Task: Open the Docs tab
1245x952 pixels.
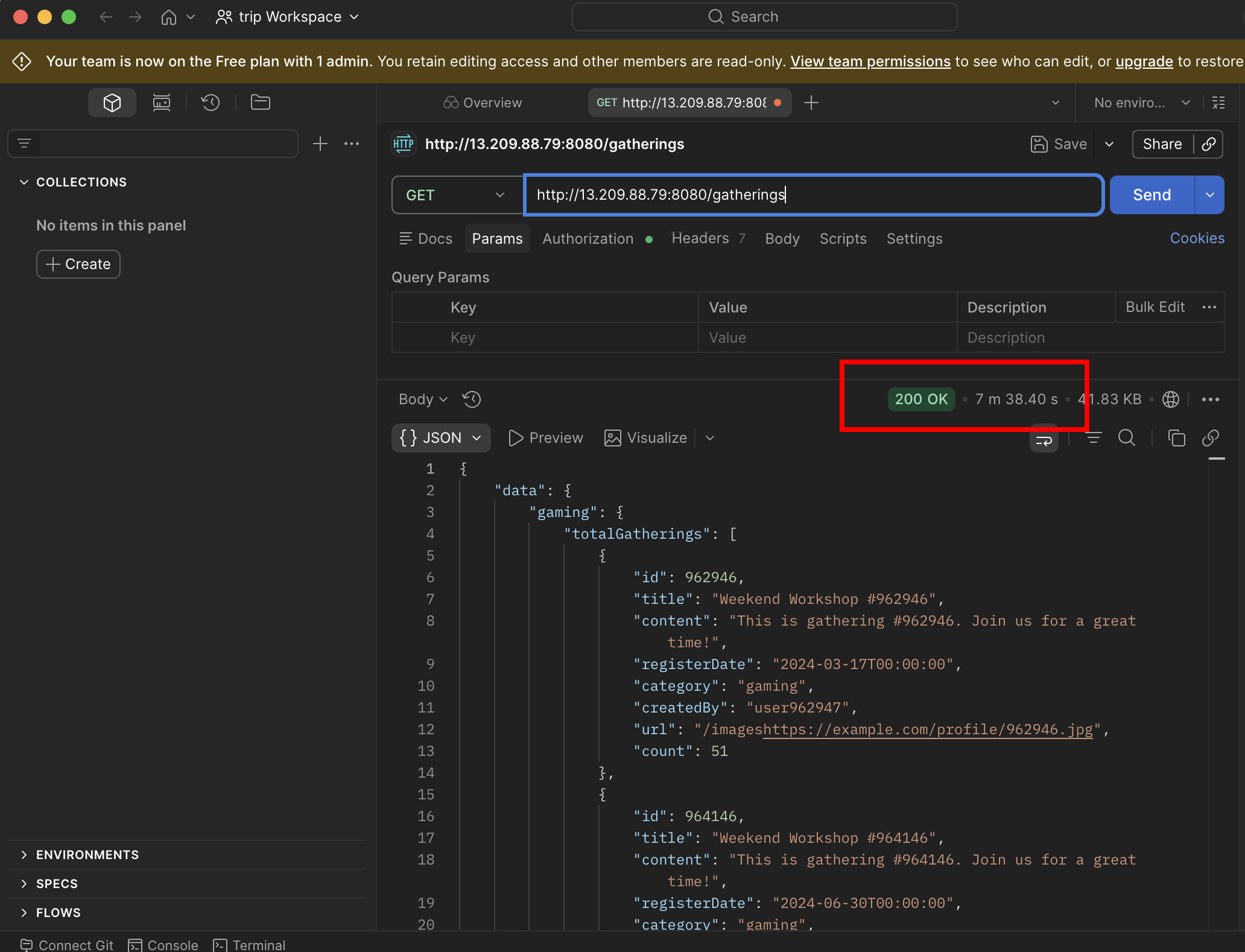Action: 426,239
